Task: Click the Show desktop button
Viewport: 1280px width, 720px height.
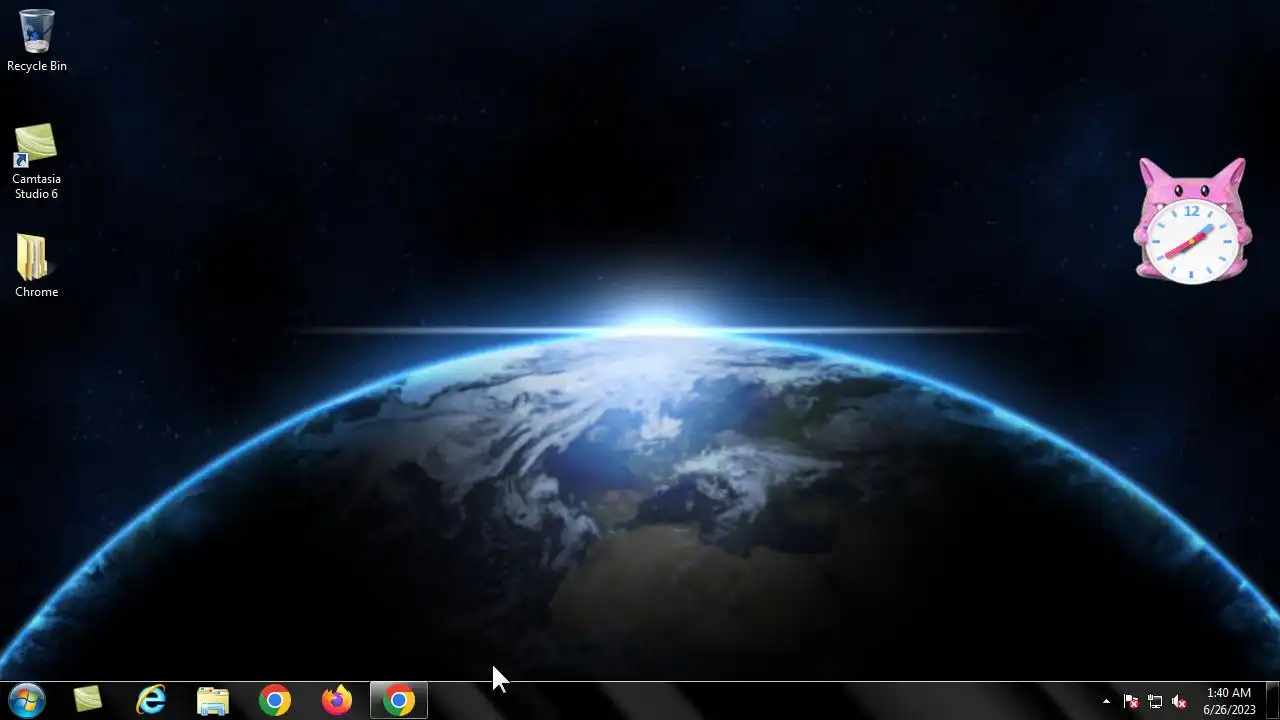Action: tap(1273, 700)
